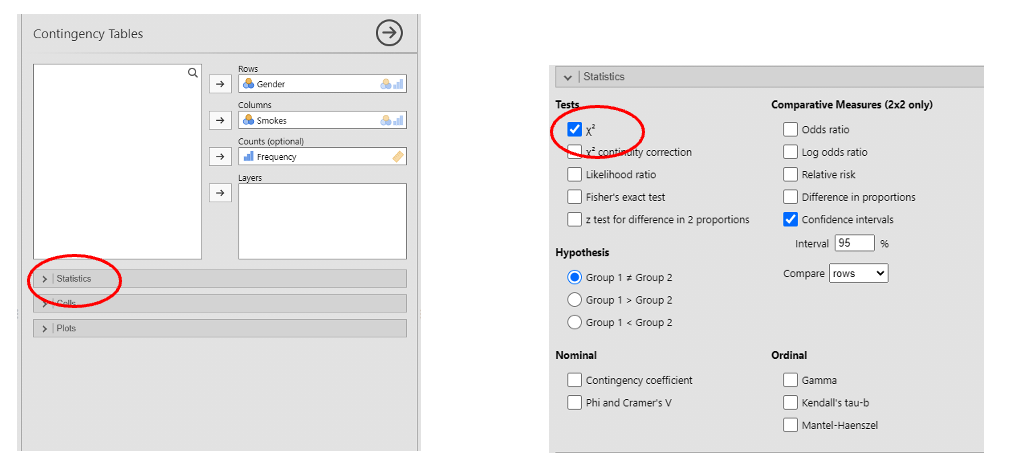
Task: Click the search magnifier in variable list
Action: tap(192, 73)
